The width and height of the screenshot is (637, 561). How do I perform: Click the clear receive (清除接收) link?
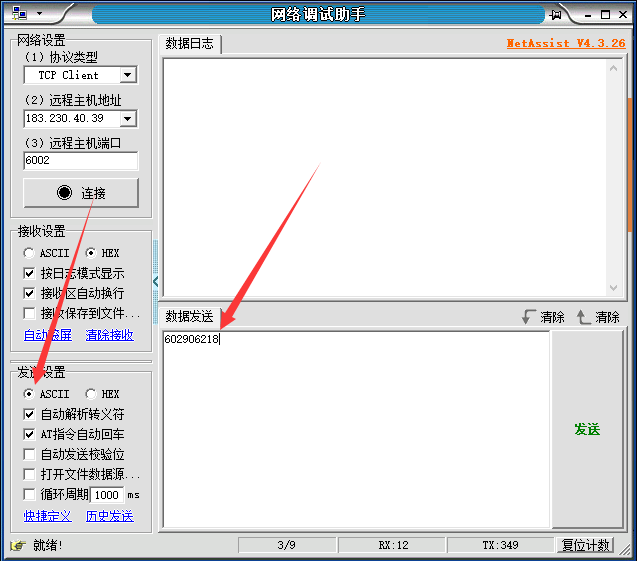pos(110,335)
